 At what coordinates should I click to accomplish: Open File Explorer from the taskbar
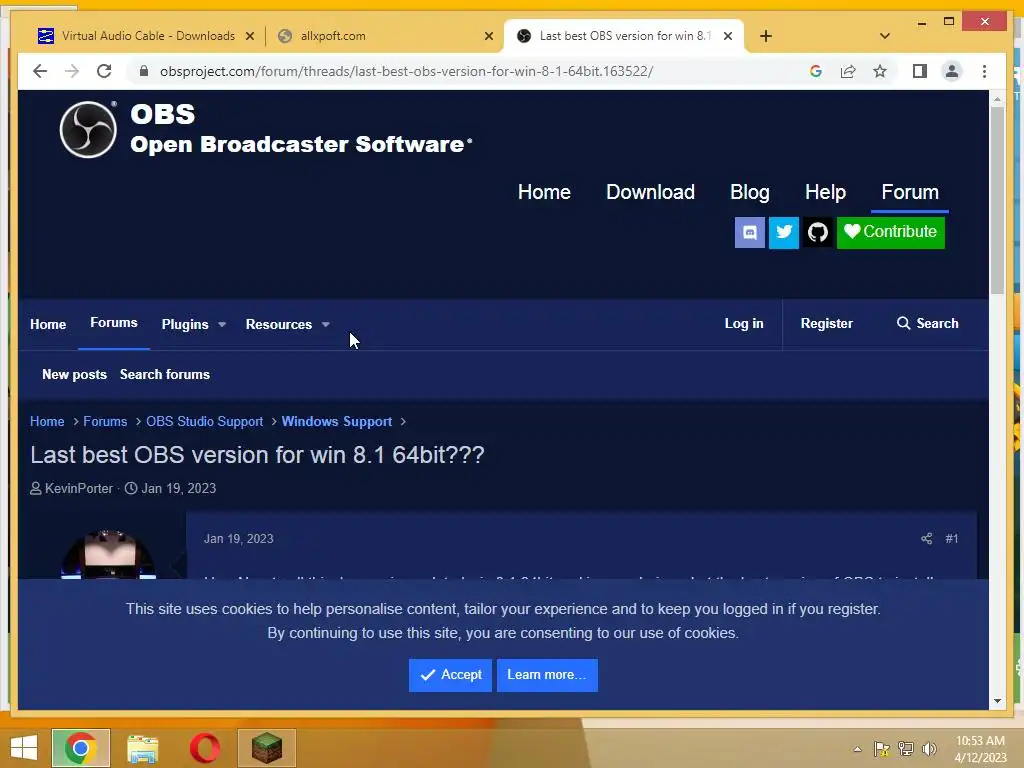point(142,748)
